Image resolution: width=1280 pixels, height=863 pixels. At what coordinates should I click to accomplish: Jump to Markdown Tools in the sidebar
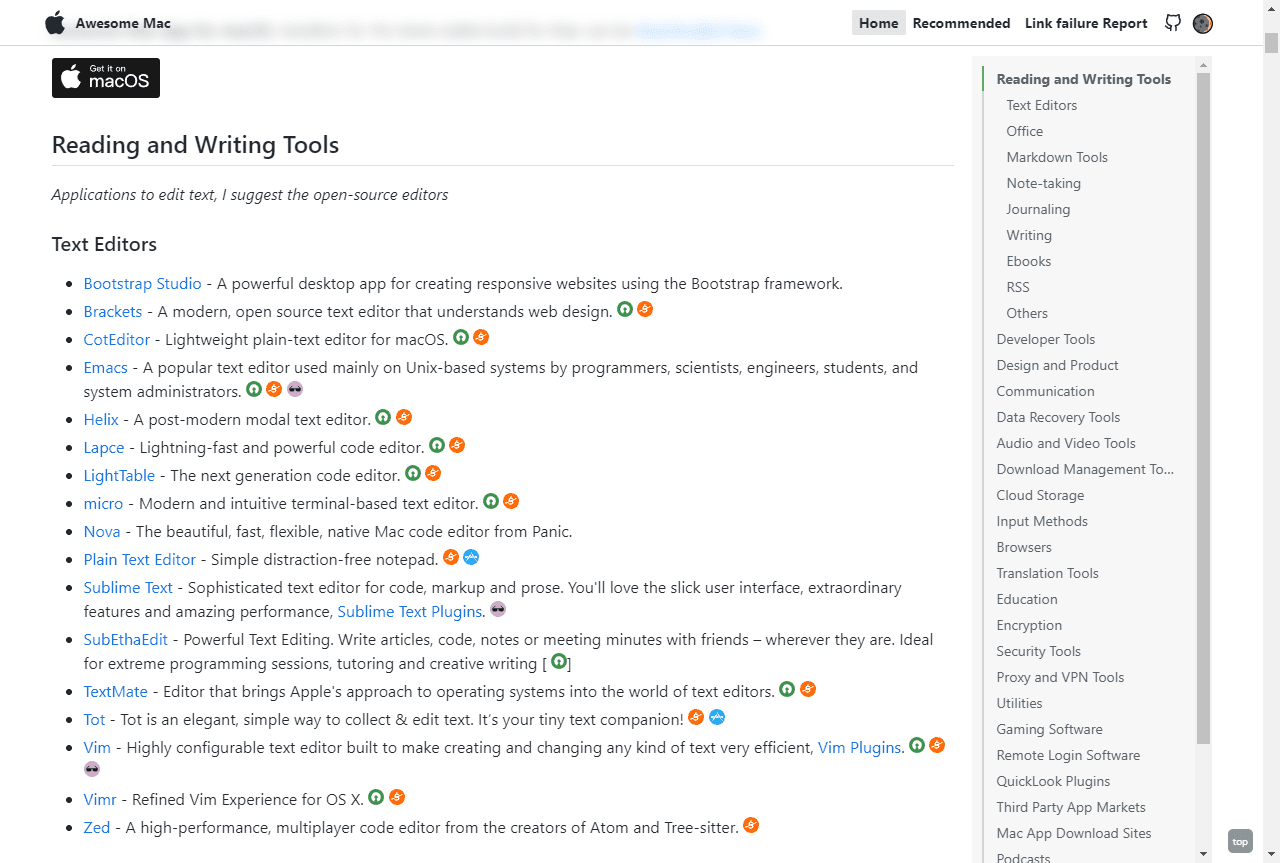click(x=1057, y=157)
